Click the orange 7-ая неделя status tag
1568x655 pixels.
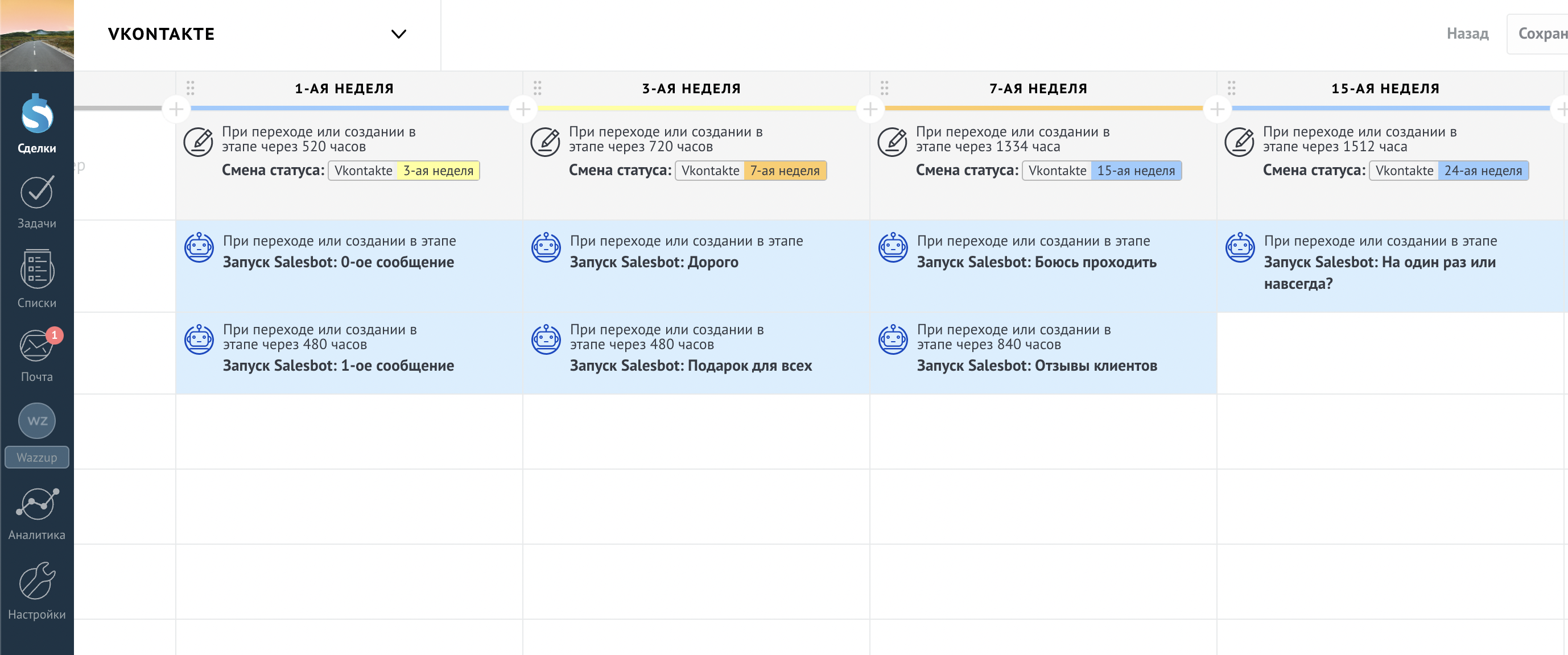[x=784, y=171]
